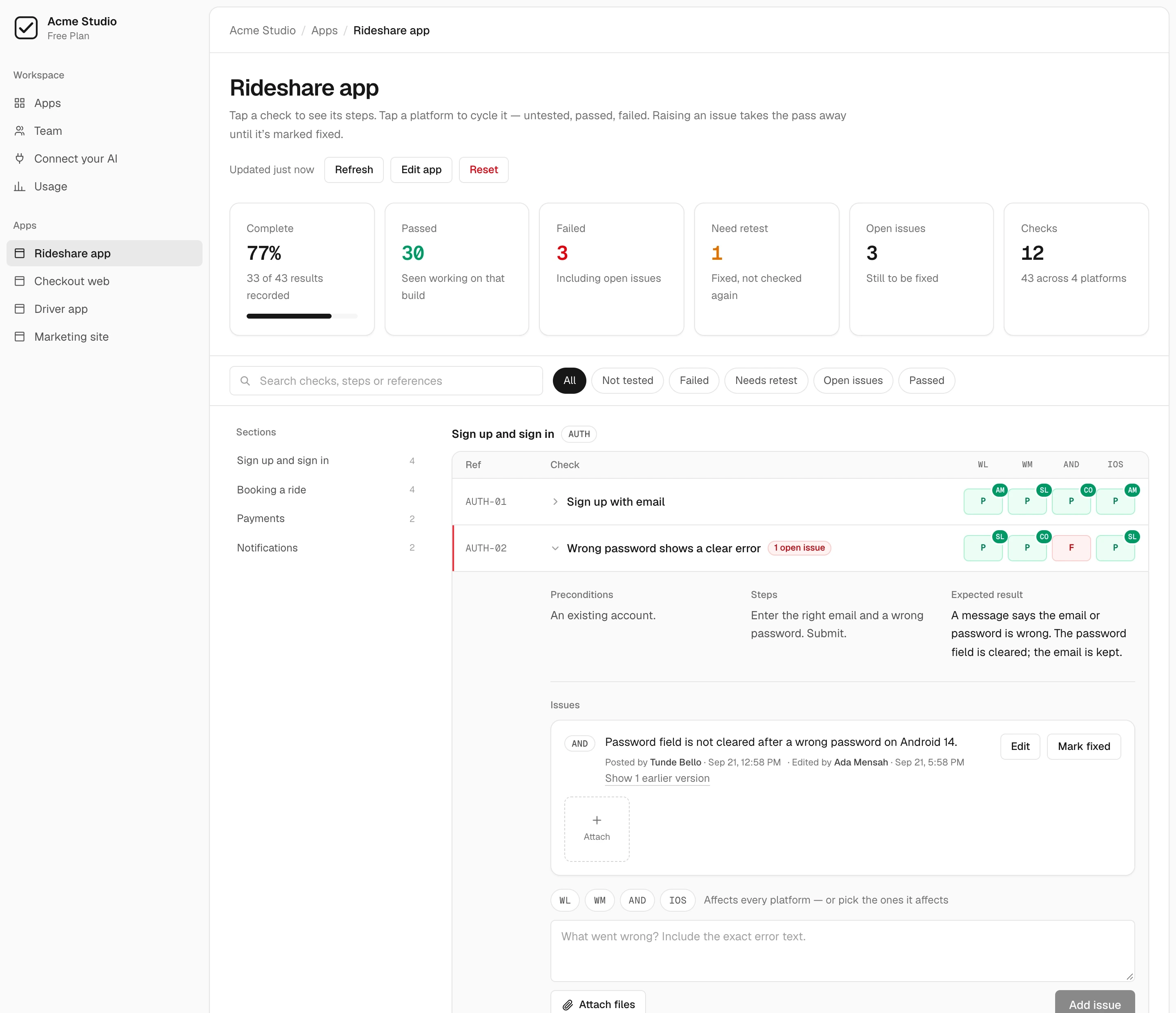This screenshot has width=1176, height=1013.
Task: Mark the Android password issue fixed
Action: pyautogui.click(x=1083, y=746)
